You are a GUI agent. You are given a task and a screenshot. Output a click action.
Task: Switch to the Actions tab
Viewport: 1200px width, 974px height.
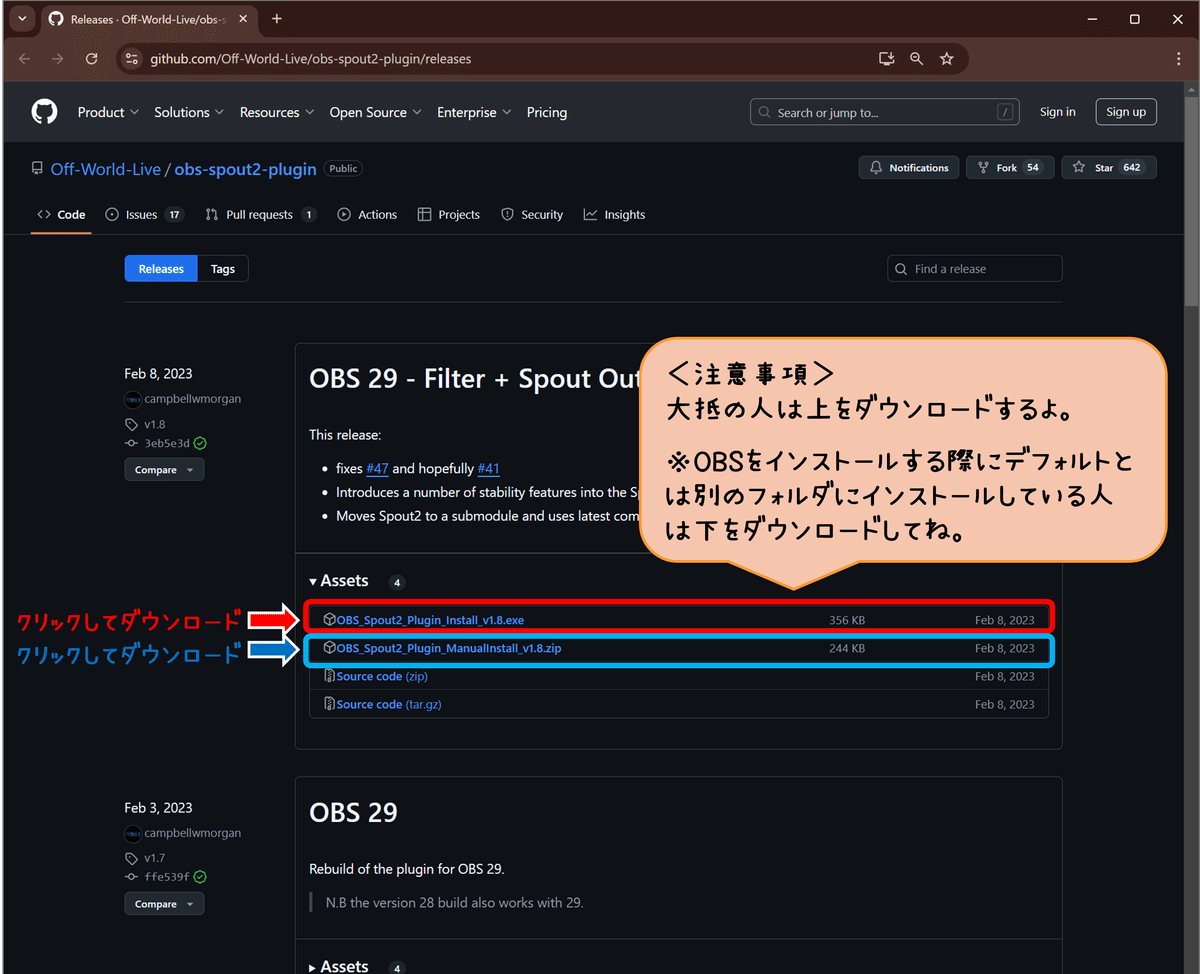pyautogui.click(x=367, y=214)
